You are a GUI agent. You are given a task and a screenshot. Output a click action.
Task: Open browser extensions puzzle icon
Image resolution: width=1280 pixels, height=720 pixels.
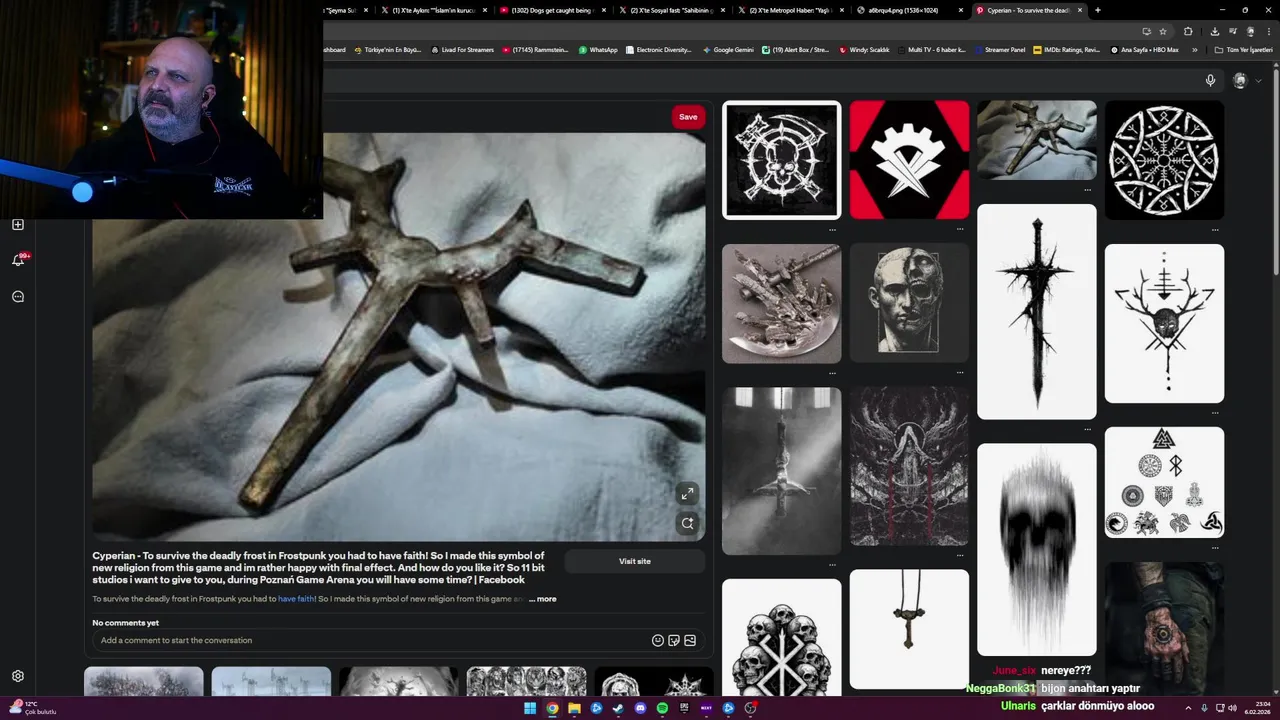click(x=1188, y=31)
